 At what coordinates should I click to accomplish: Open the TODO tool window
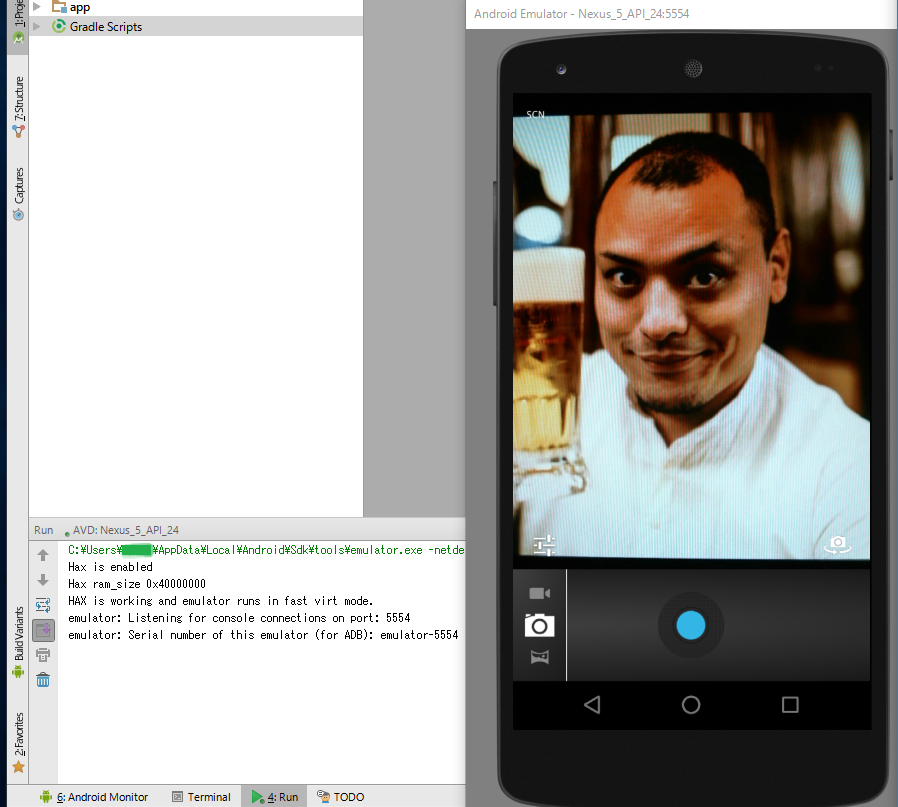pyautogui.click(x=341, y=797)
